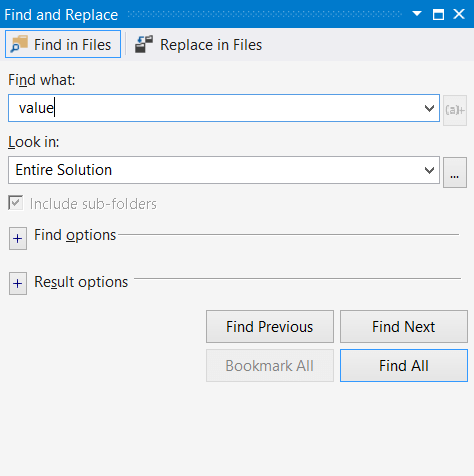Close the Find and Replace window
The image size is (474, 476).
click(x=459, y=14)
